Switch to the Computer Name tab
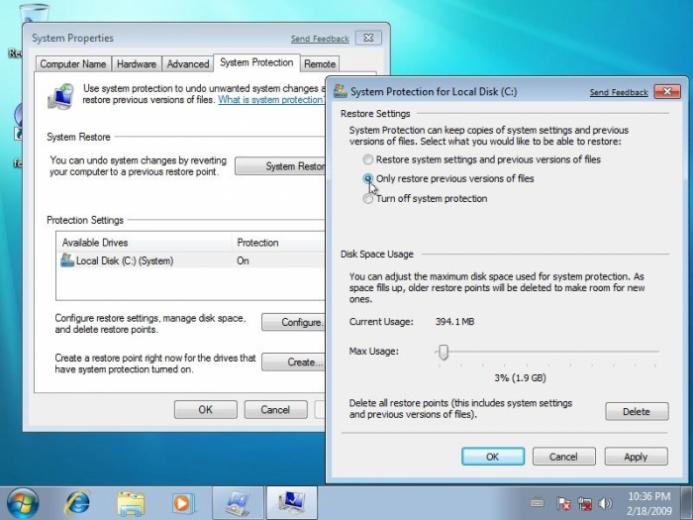Screen dimensions: 693x520 pos(73,64)
